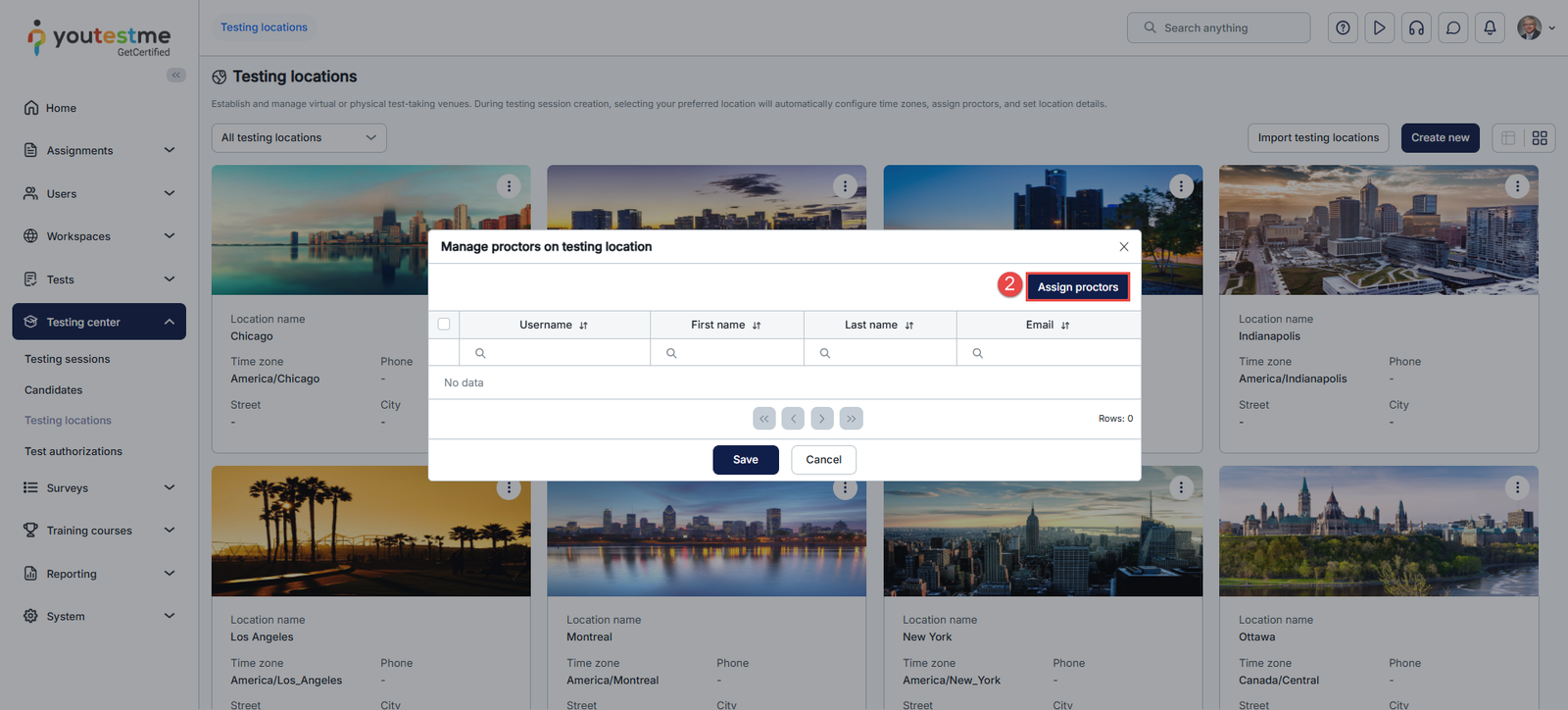Viewport: 1568px width, 710px height.
Task: Sort proctors by Email column
Action: [1065, 326]
